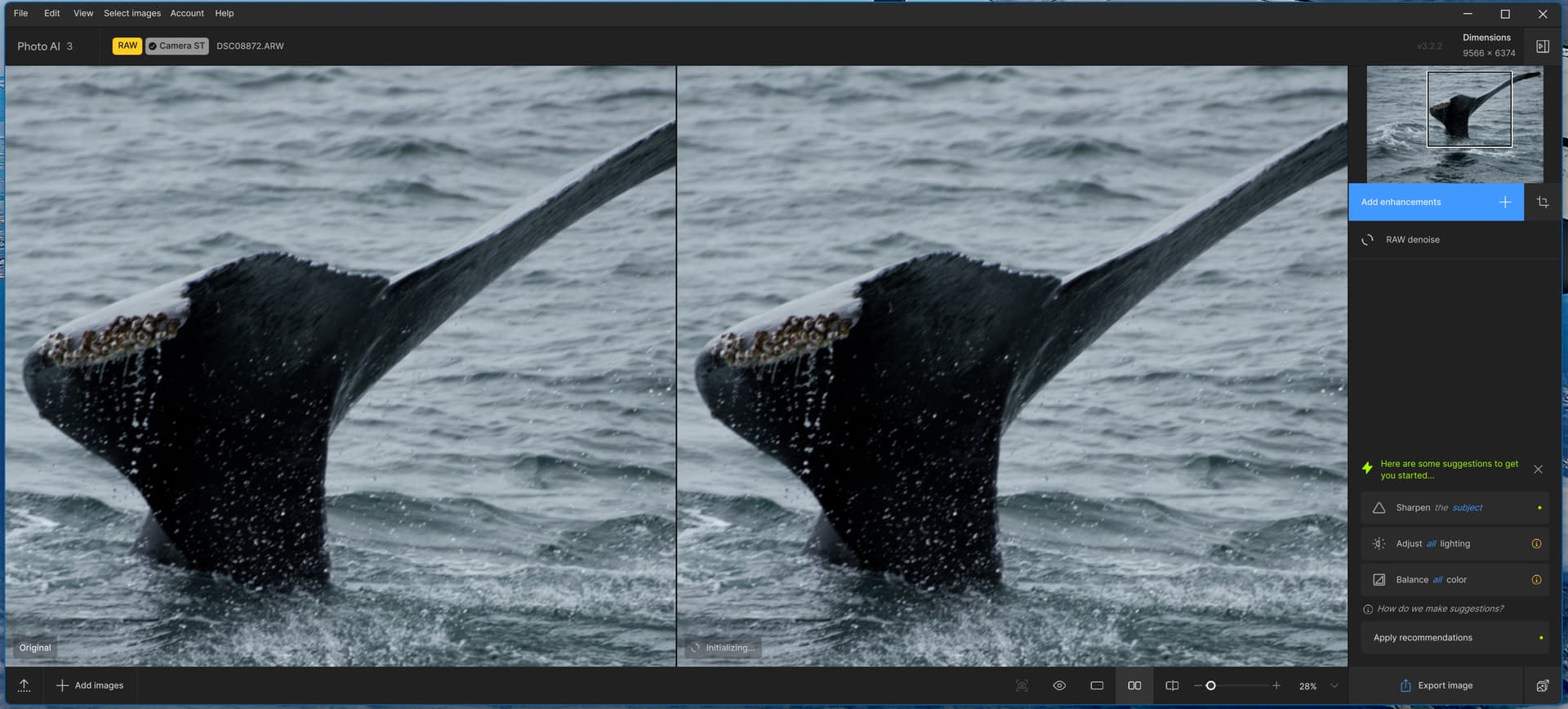Click the export multiple images icon
The height and width of the screenshot is (709, 1568).
coord(1542,685)
